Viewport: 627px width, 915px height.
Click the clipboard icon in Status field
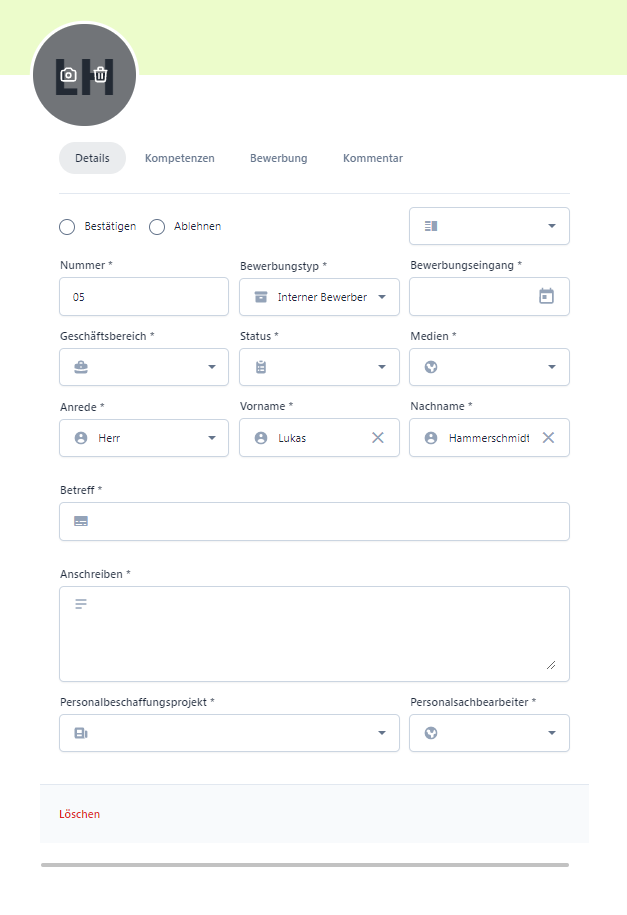click(x=261, y=367)
